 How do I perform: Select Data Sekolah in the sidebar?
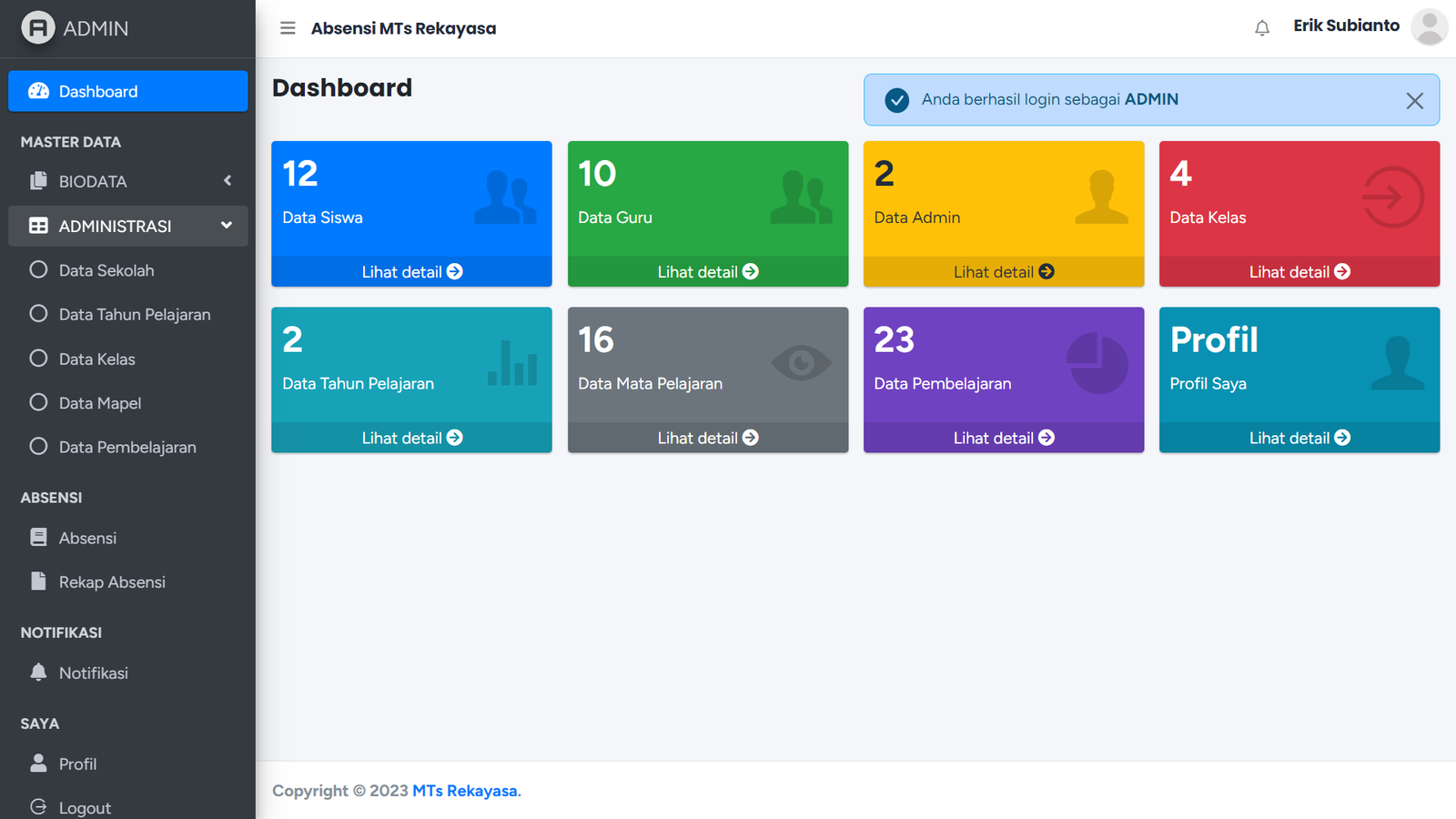pos(106,270)
